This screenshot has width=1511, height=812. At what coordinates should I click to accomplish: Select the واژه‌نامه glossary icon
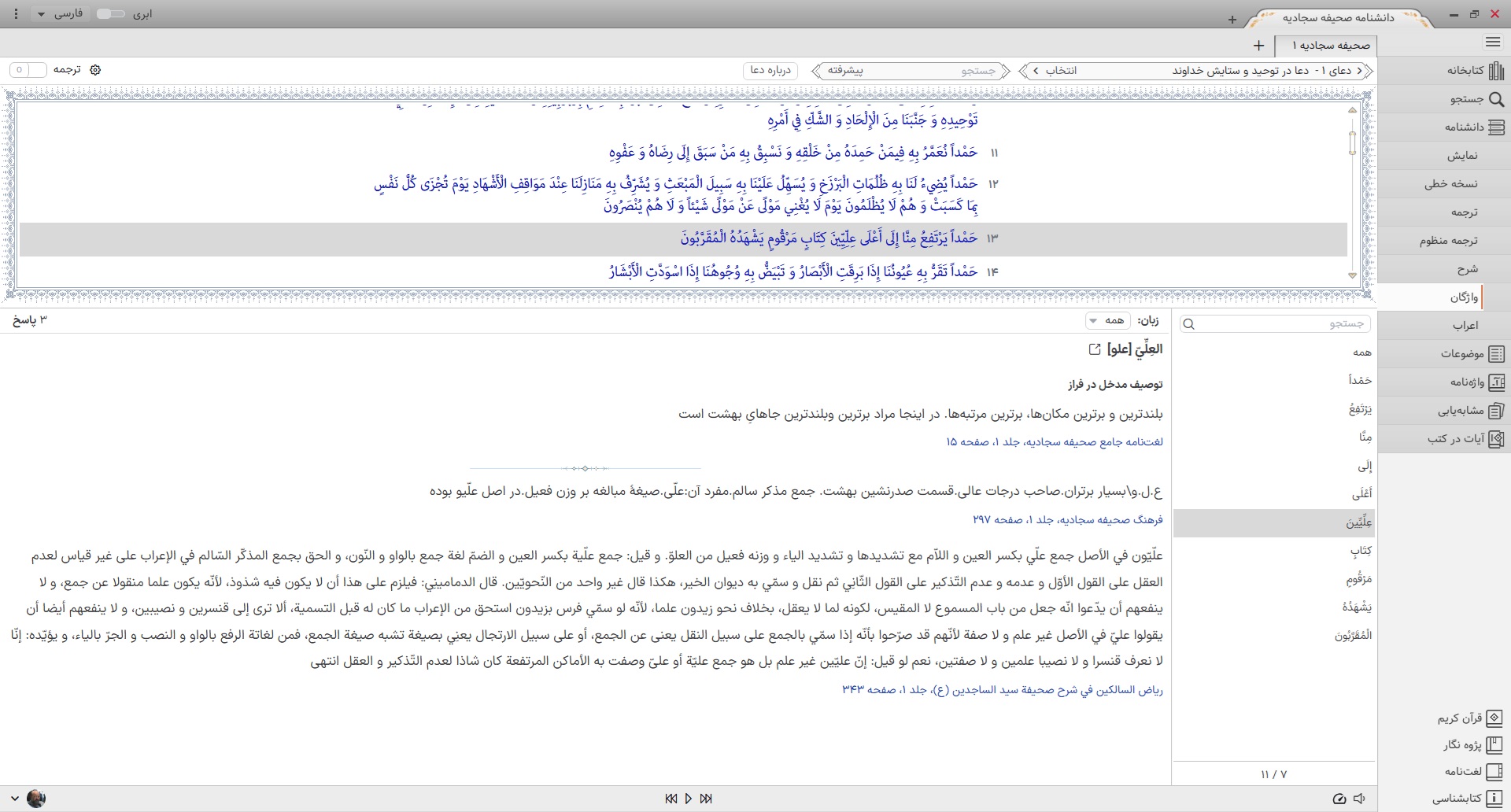pyautogui.click(x=1497, y=382)
